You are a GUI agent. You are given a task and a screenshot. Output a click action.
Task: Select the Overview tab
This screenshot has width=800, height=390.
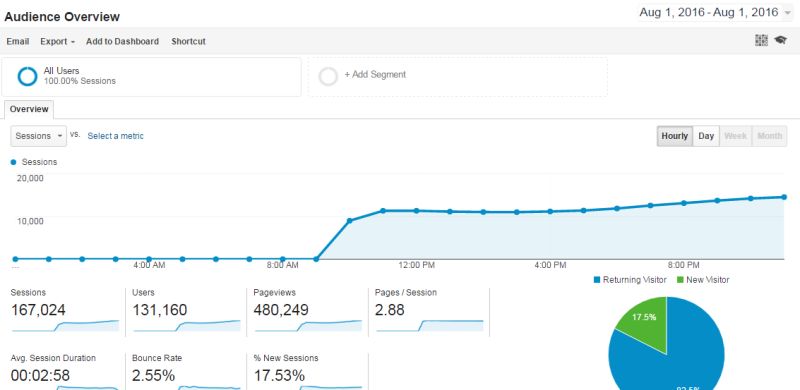click(x=29, y=109)
